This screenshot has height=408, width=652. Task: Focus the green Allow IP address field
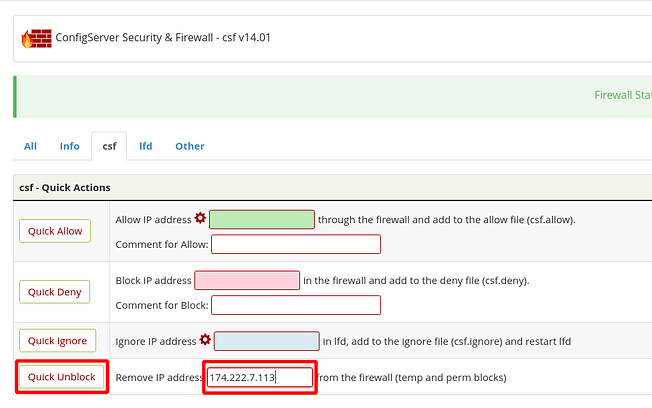(262, 219)
